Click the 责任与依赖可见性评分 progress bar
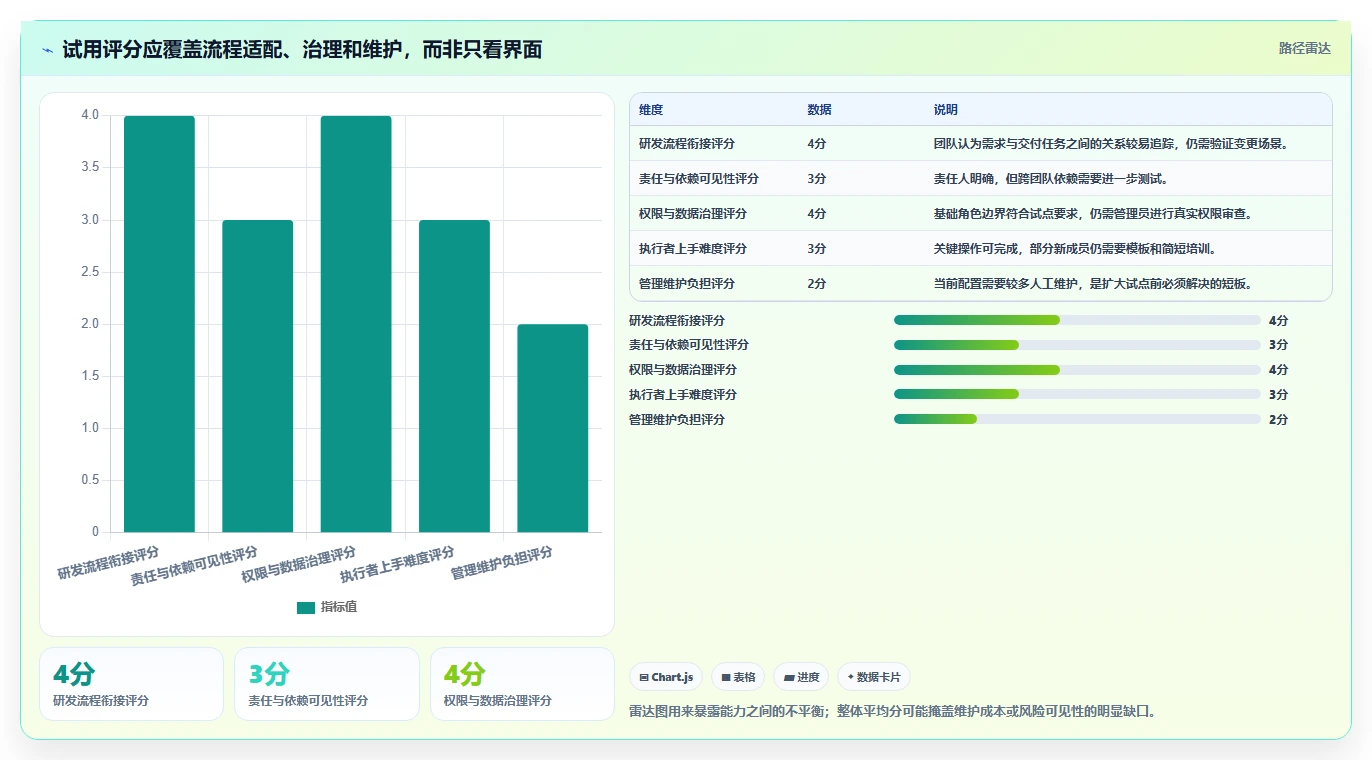Image resolution: width=1372 pixels, height=760 pixels. click(x=1077, y=345)
